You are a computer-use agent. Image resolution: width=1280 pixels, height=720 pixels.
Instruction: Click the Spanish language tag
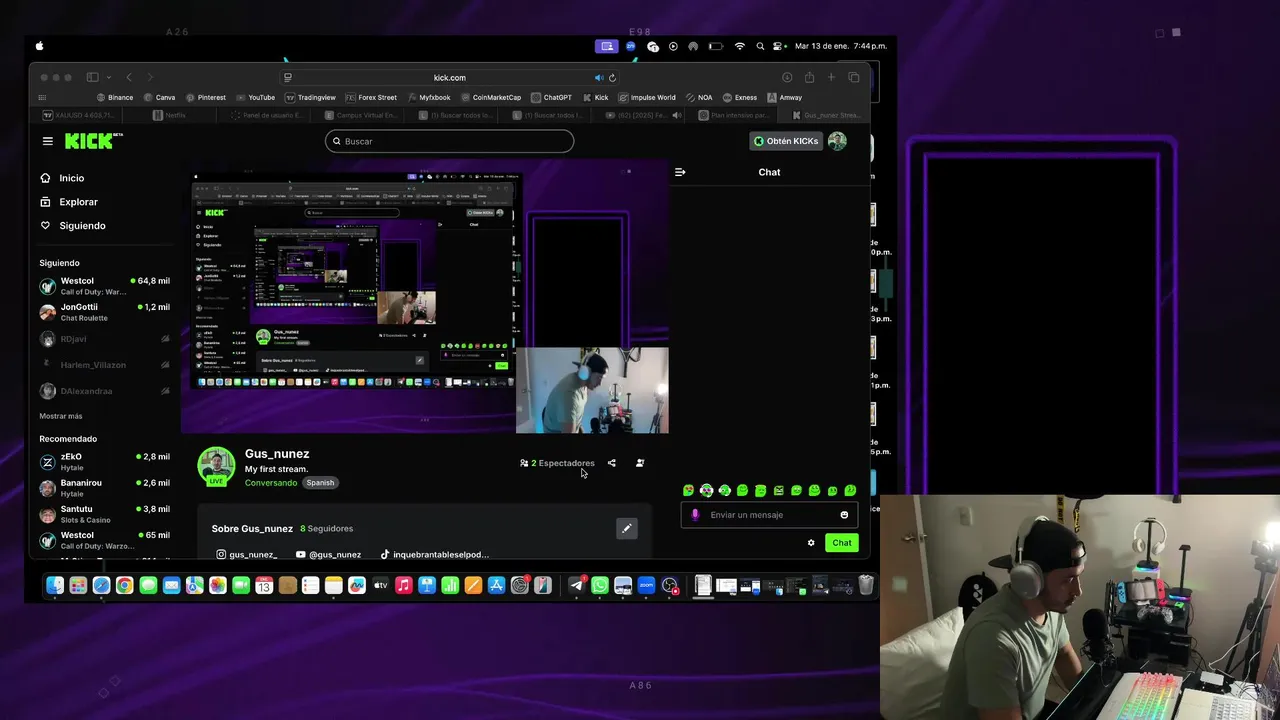(x=320, y=483)
